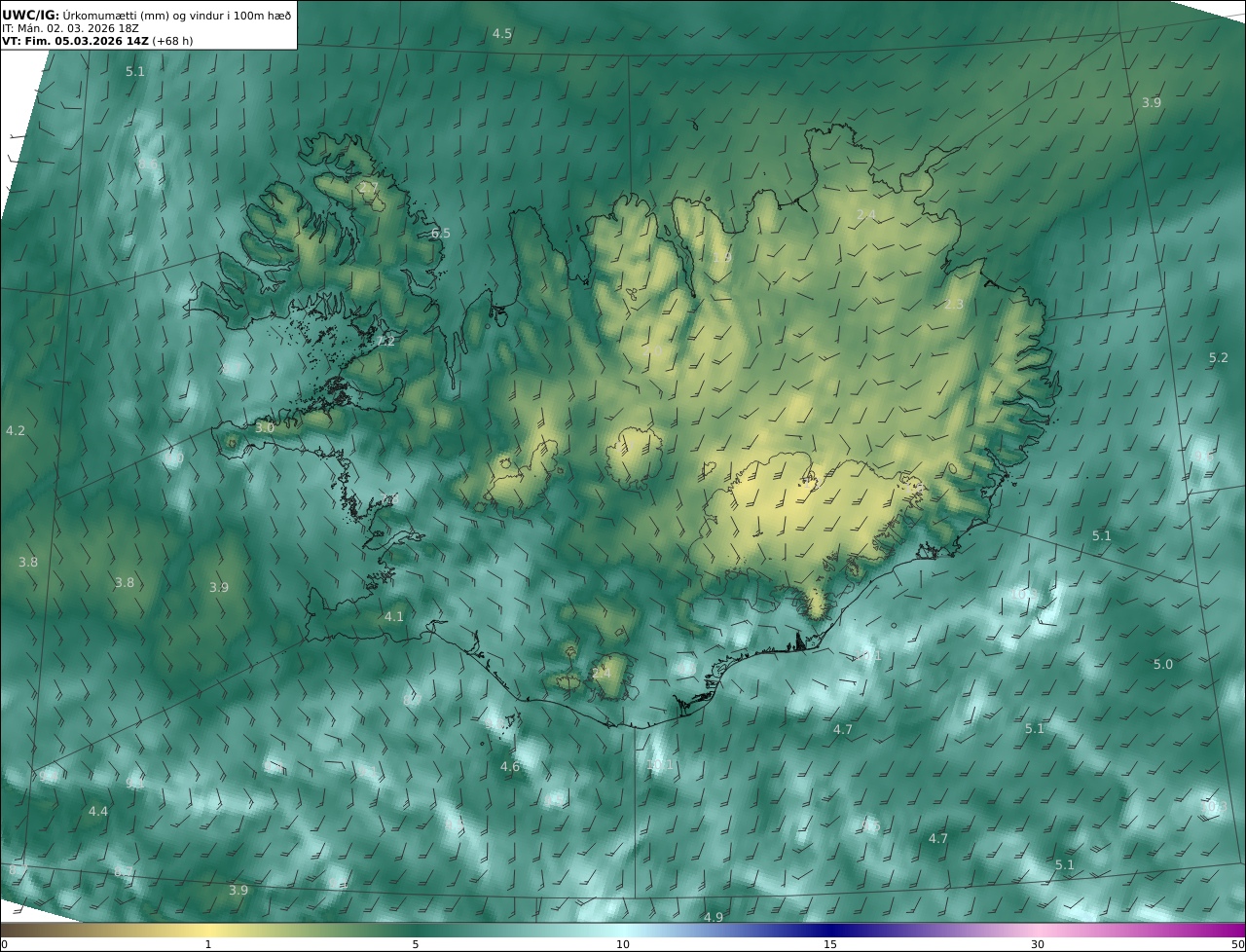Click the 4.9 value label

click(714, 917)
